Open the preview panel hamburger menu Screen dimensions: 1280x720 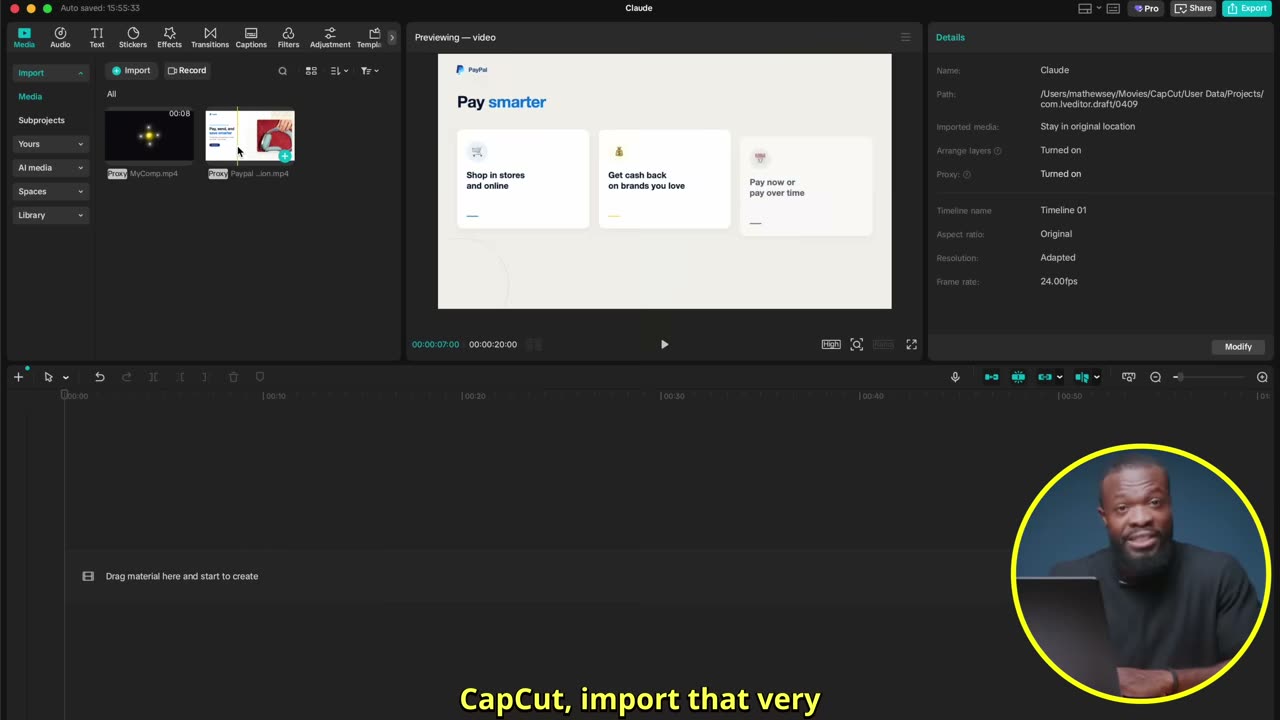(x=906, y=37)
